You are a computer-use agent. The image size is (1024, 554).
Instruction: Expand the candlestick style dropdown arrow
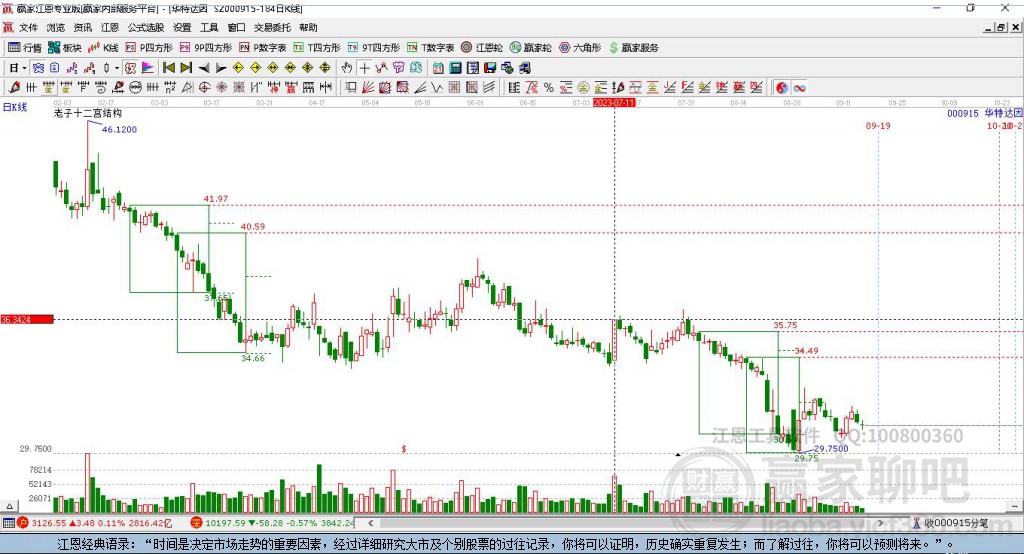pos(117,68)
